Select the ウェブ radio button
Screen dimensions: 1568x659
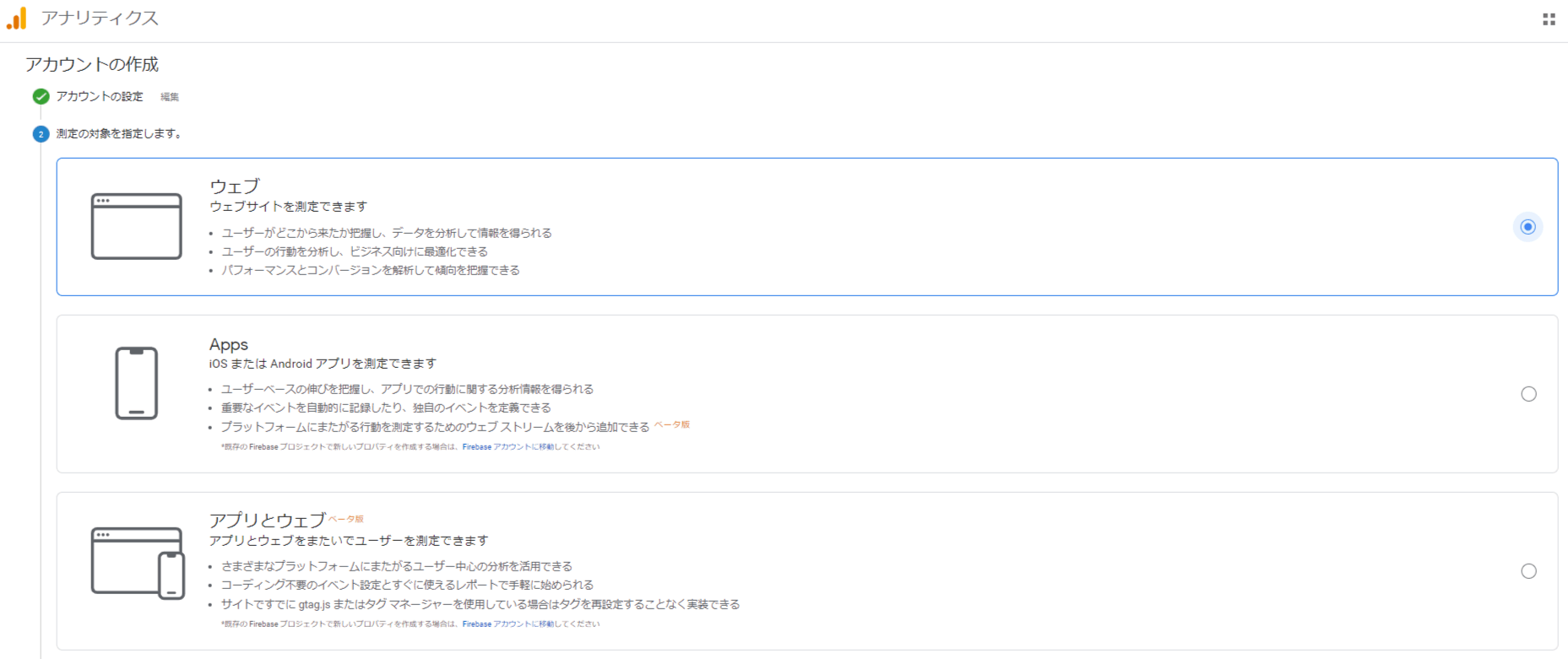click(x=1527, y=226)
